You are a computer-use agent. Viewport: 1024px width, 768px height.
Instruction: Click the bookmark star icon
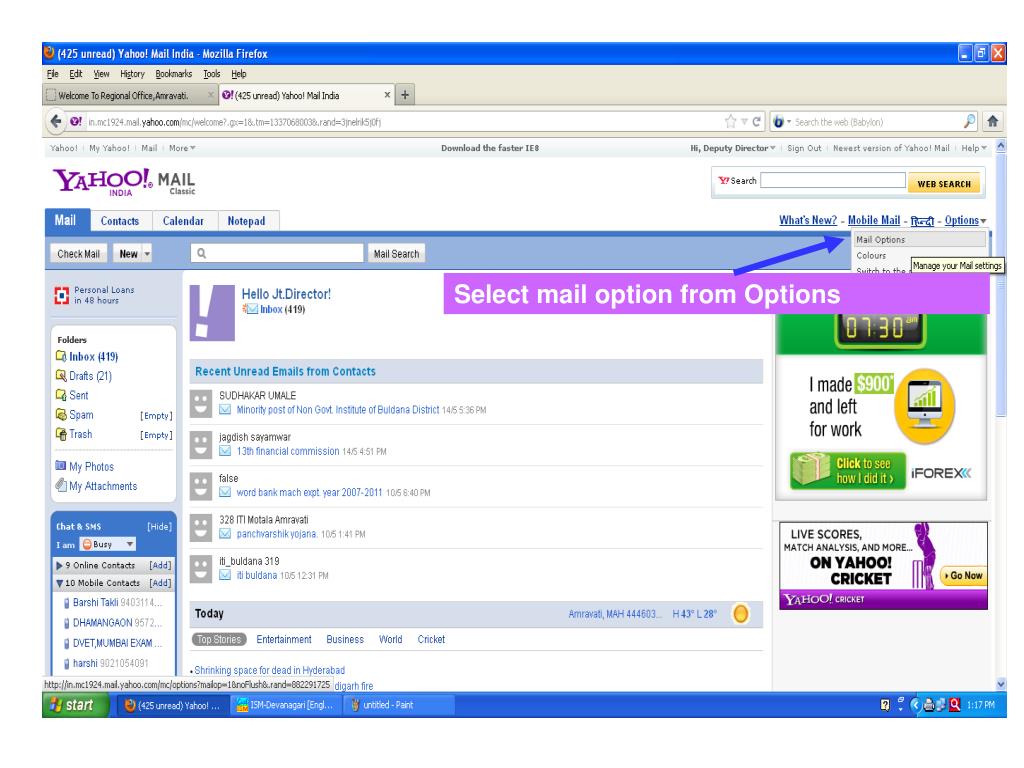click(x=731, y=121)
